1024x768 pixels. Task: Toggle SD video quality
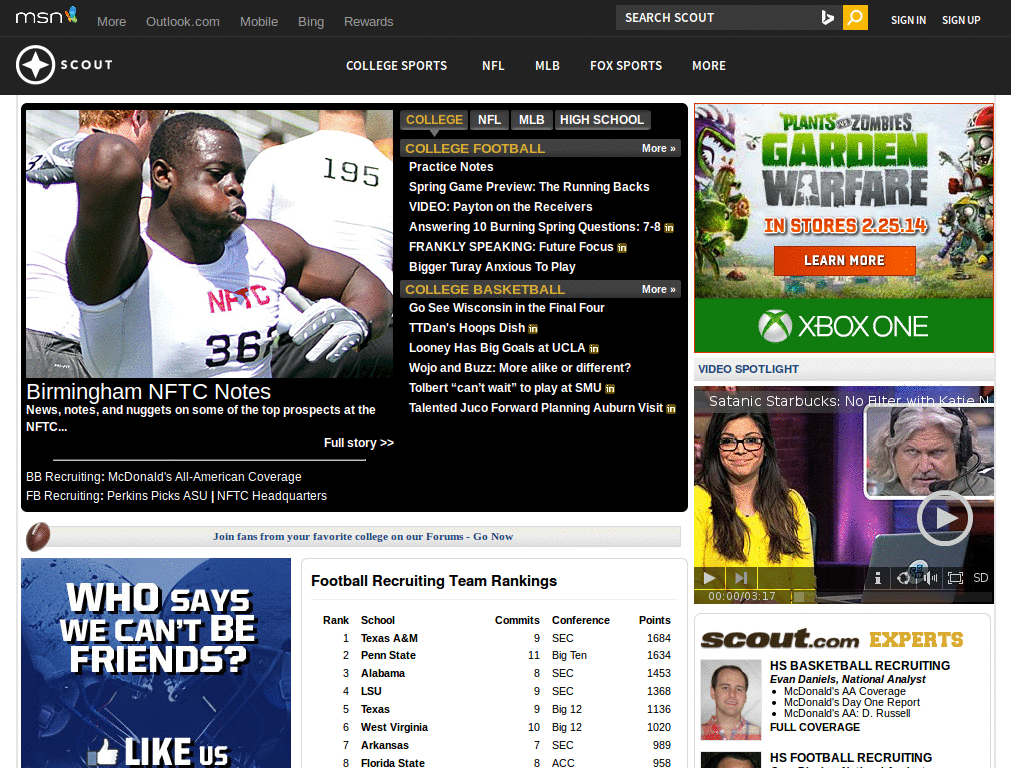point(980,578)
